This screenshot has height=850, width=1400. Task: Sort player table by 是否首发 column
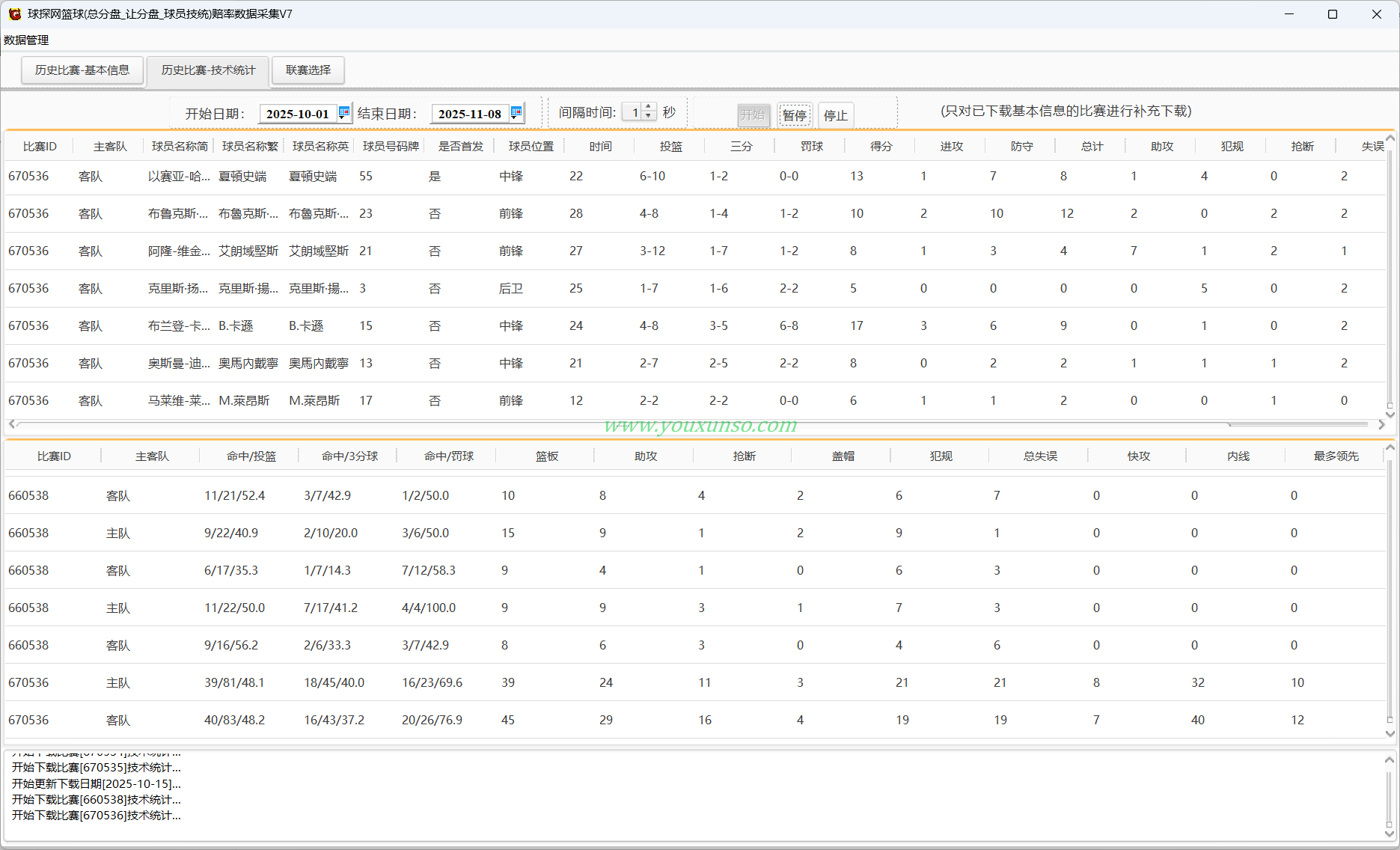pos(461,147)
